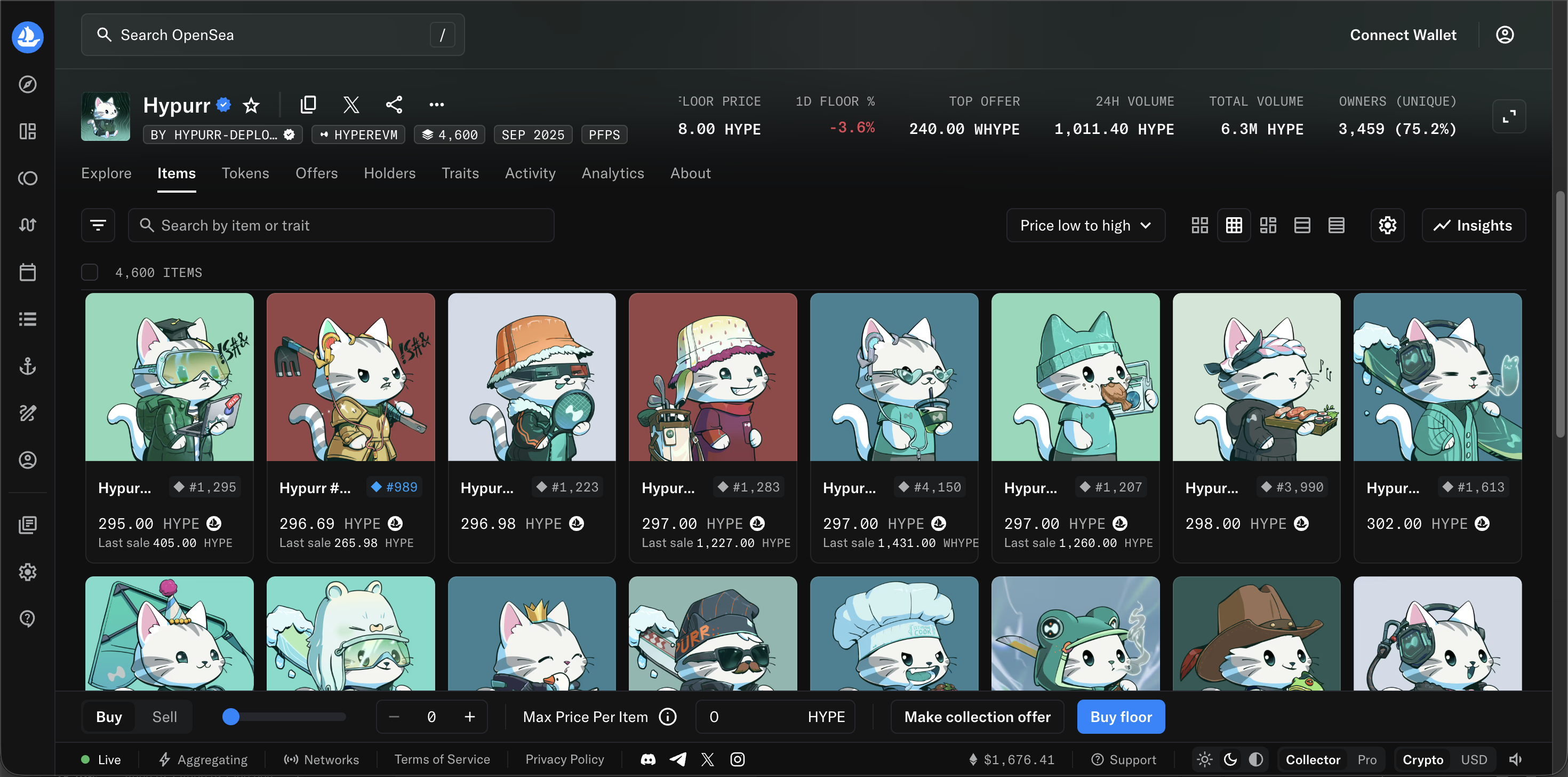Open items display settings gear
The height and width of the screenshot is (777, 1568).
tap(1387, 225)
